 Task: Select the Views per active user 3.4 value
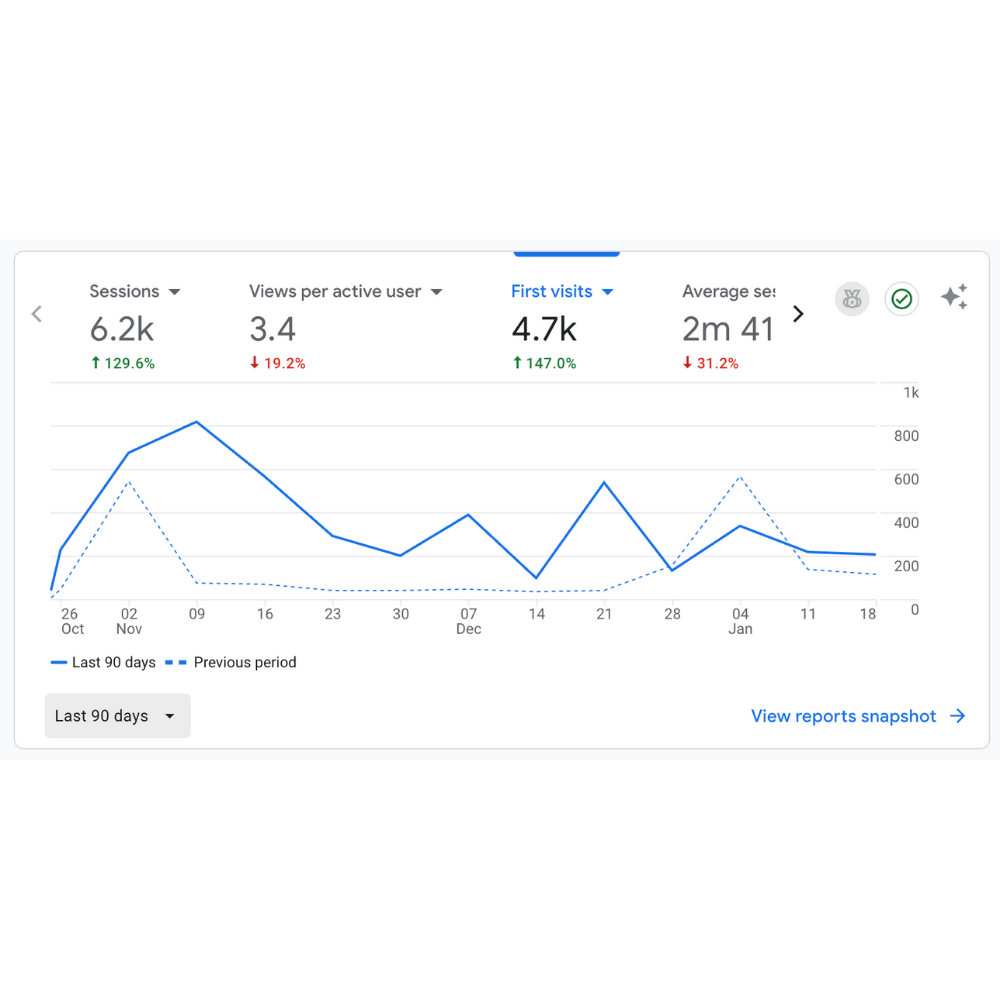click(272, 329)
